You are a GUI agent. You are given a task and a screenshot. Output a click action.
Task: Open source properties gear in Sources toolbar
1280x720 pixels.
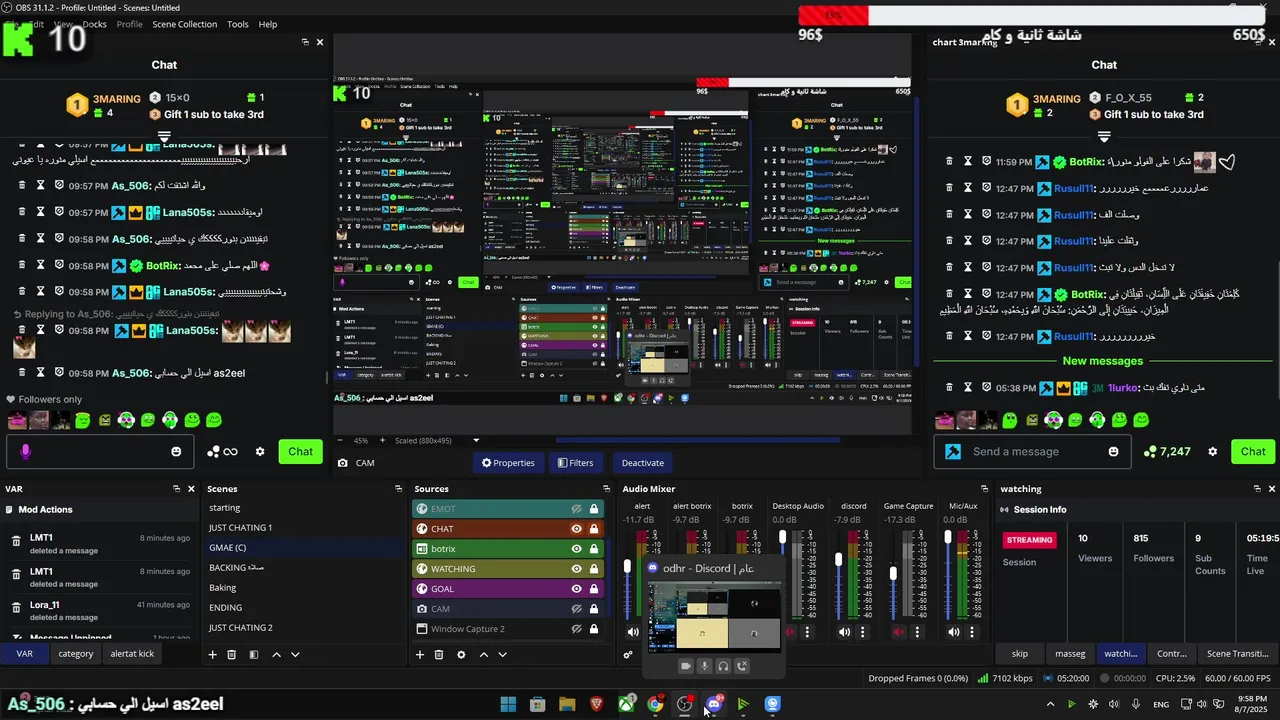(461, 655)
